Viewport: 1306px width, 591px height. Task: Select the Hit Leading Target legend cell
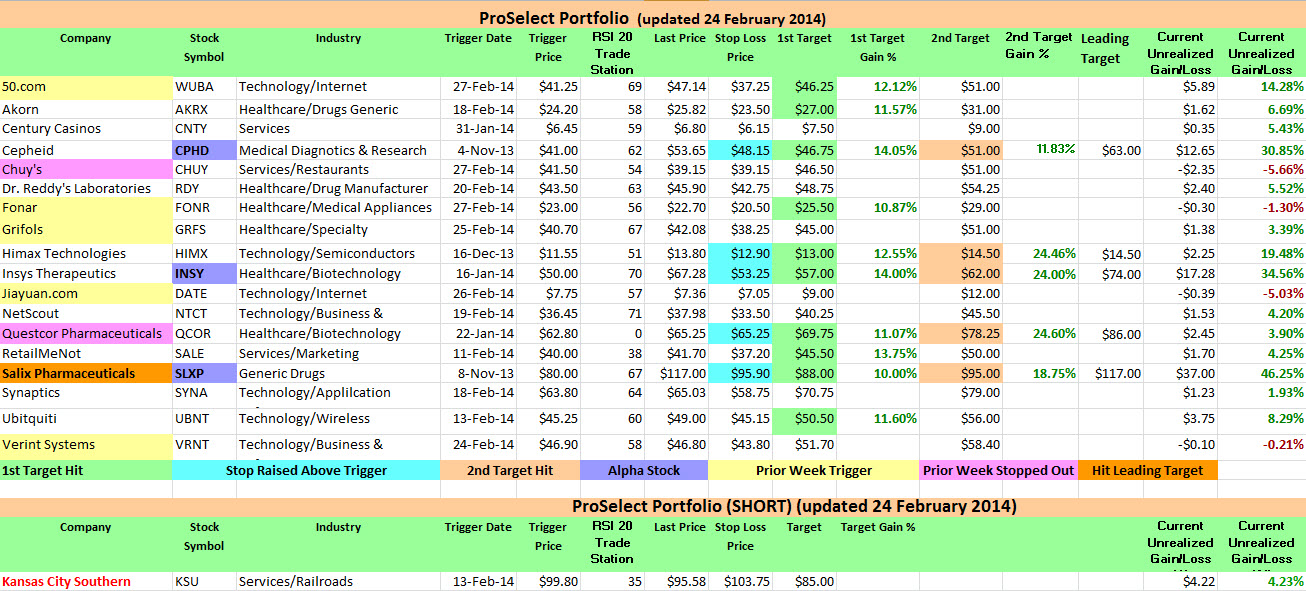coord(1147,470)
